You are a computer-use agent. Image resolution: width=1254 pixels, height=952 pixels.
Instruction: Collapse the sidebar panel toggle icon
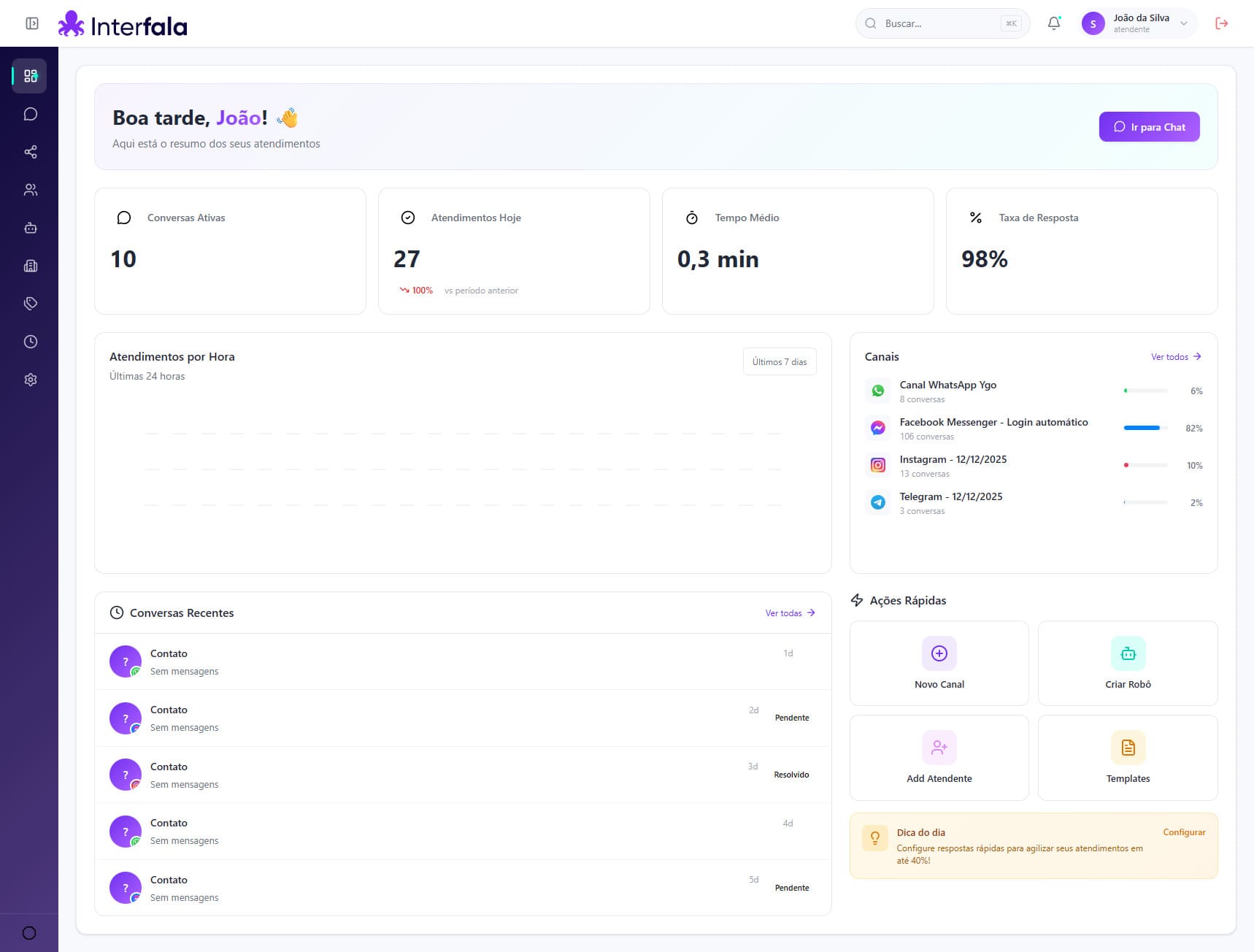tap(32, 23)
